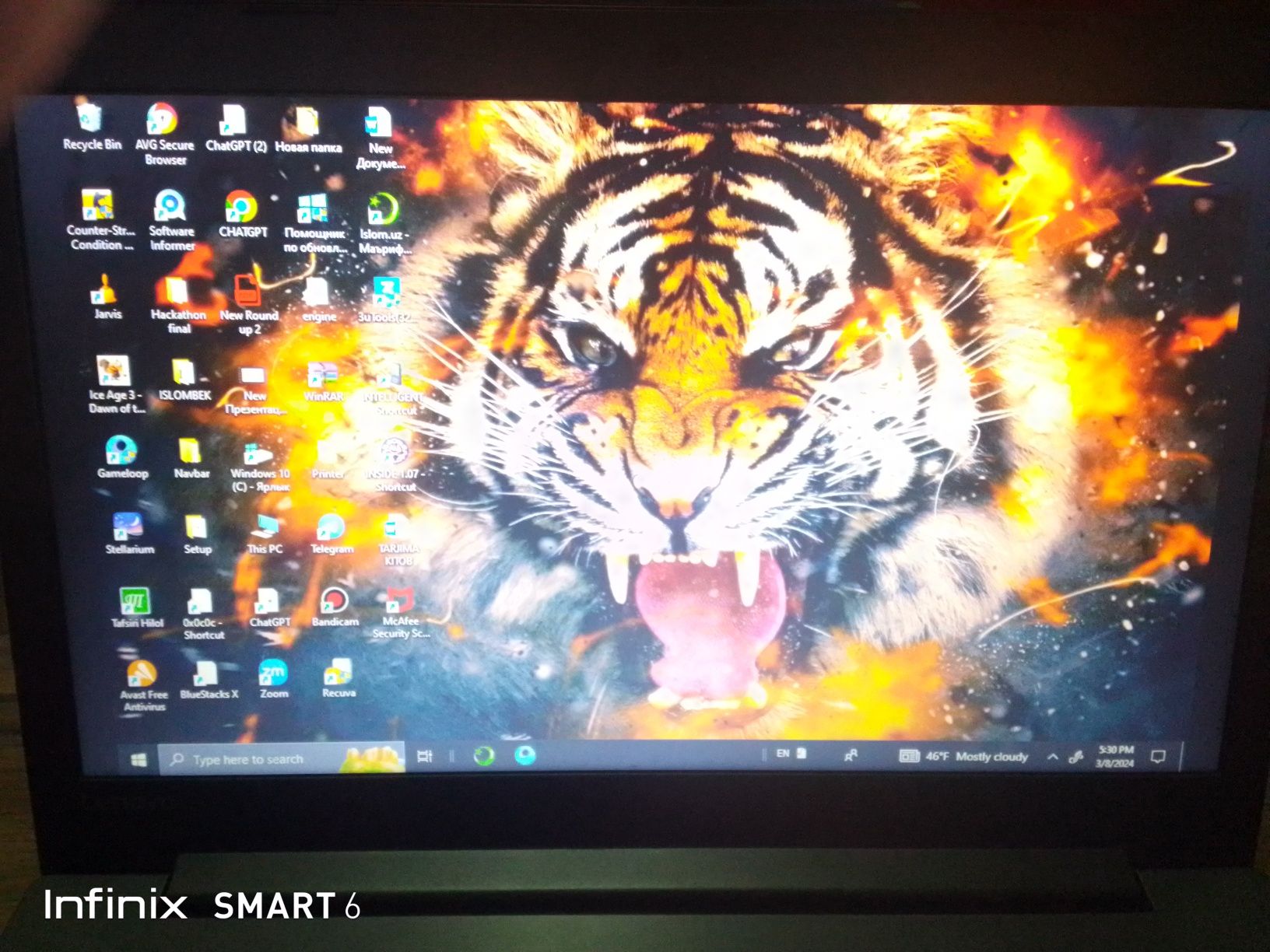Screen dimensions: 1270x952
Task: Select the ChatGPT shortcut above Zoom
Action: (269, 607)
